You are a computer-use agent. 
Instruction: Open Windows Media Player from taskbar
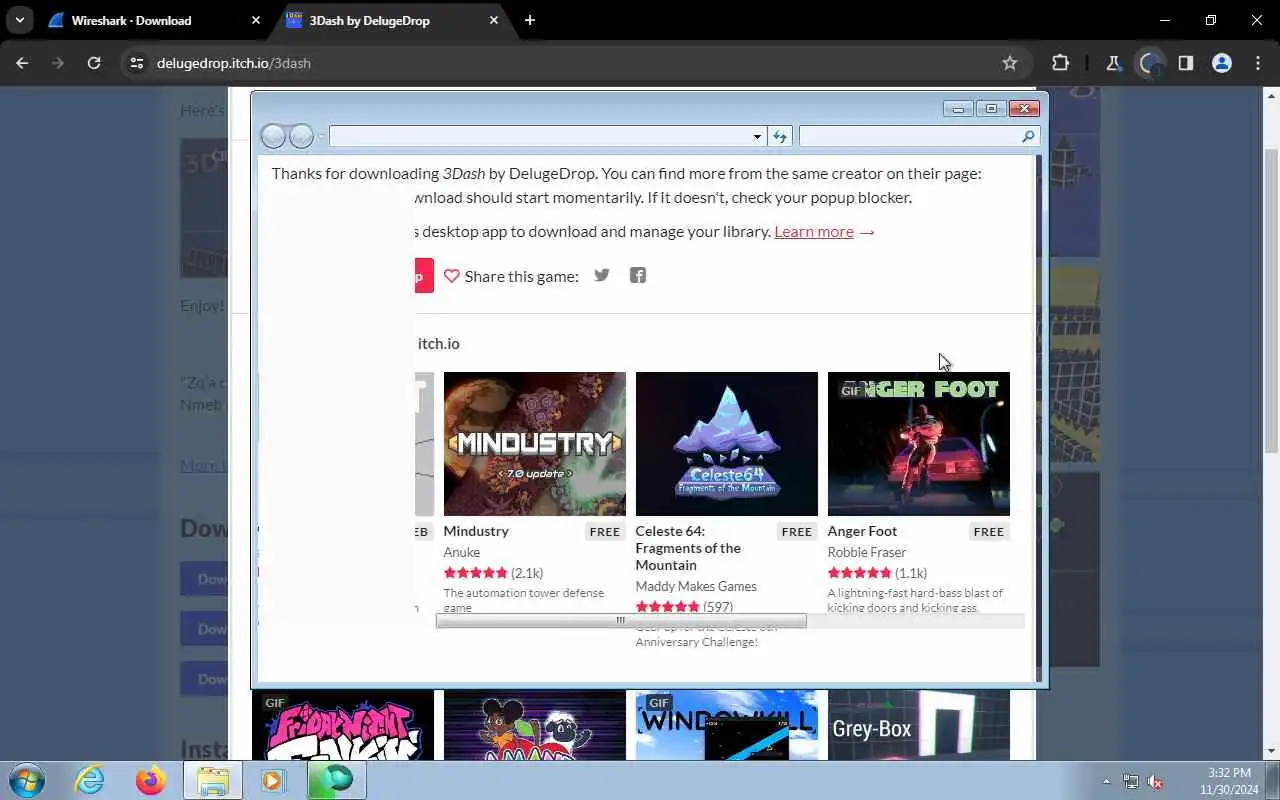tap(273, 780)
